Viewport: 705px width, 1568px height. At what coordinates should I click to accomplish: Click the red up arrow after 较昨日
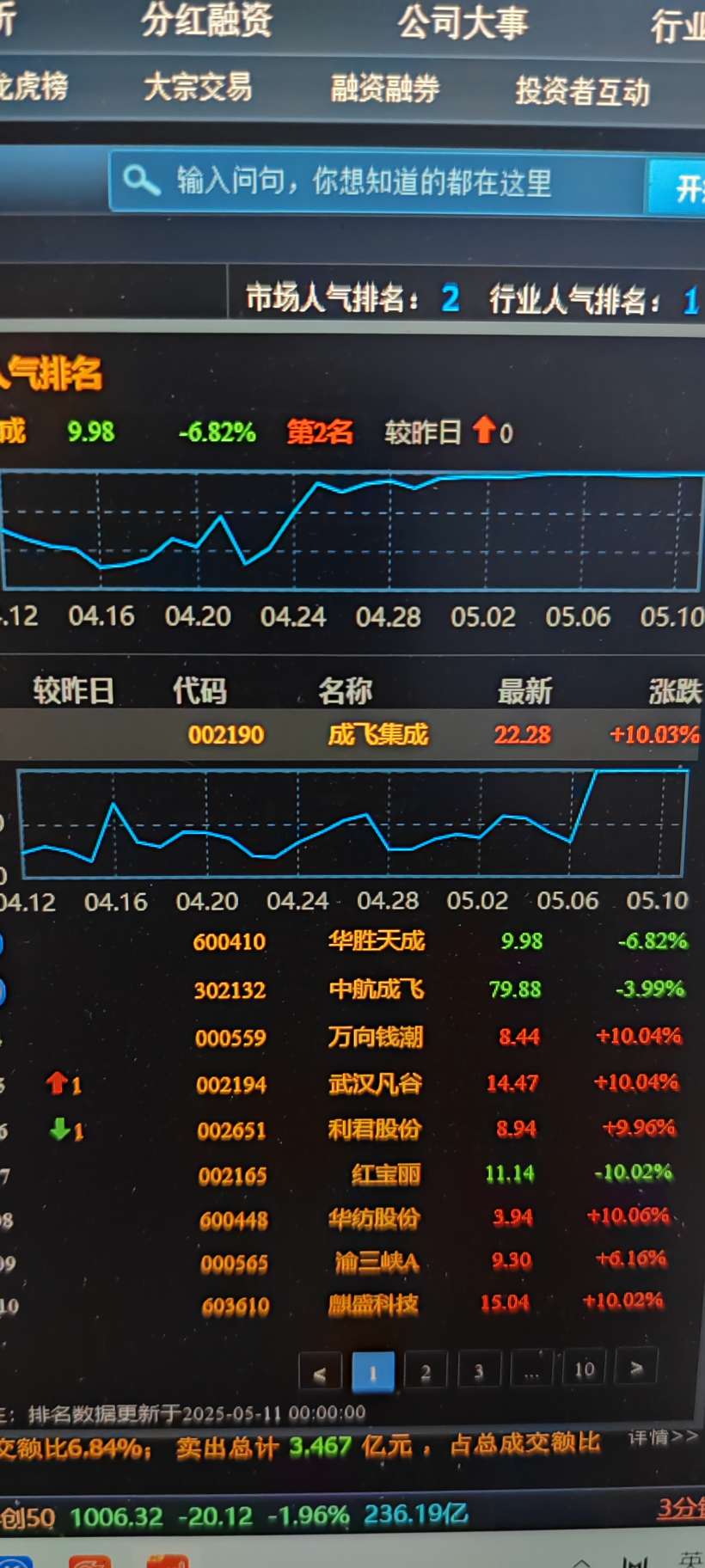point(484,430)
